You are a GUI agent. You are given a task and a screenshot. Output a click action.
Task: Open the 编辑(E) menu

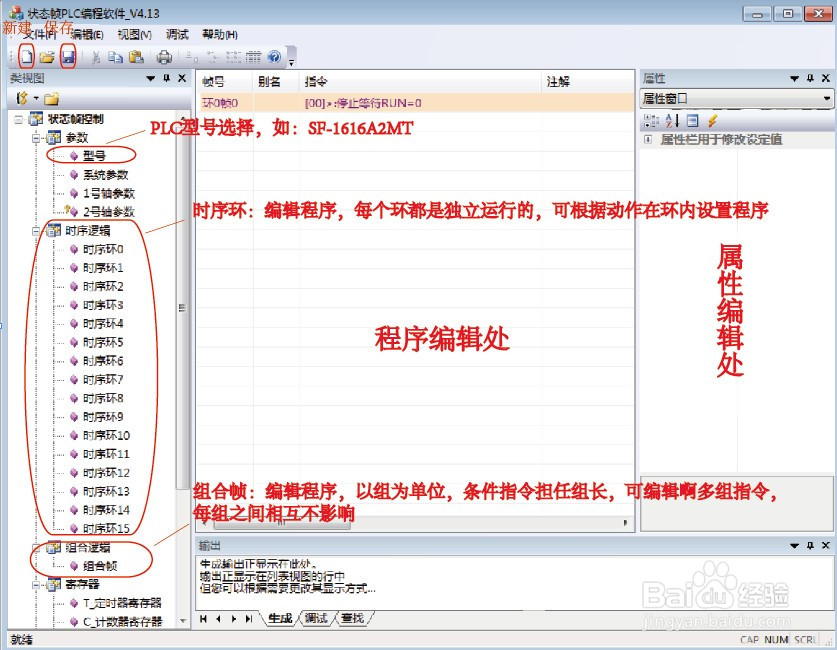87,35
